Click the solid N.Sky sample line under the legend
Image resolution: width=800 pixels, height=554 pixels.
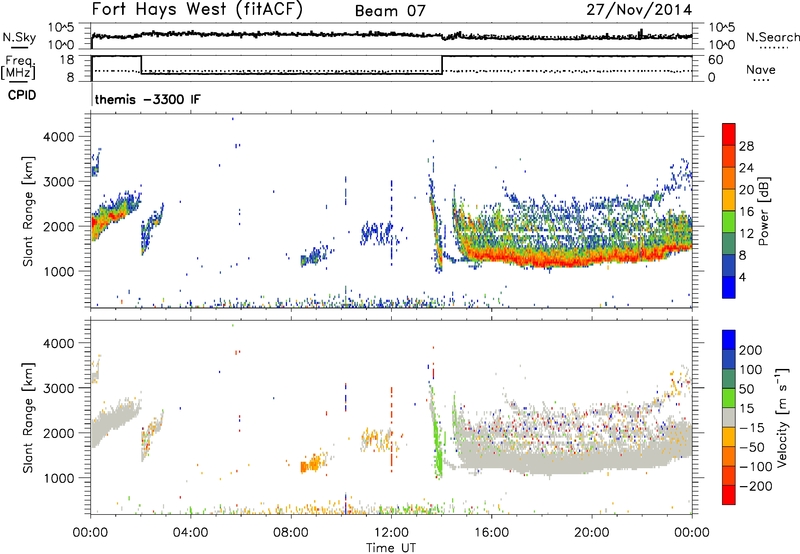click(x=19, y=47)
